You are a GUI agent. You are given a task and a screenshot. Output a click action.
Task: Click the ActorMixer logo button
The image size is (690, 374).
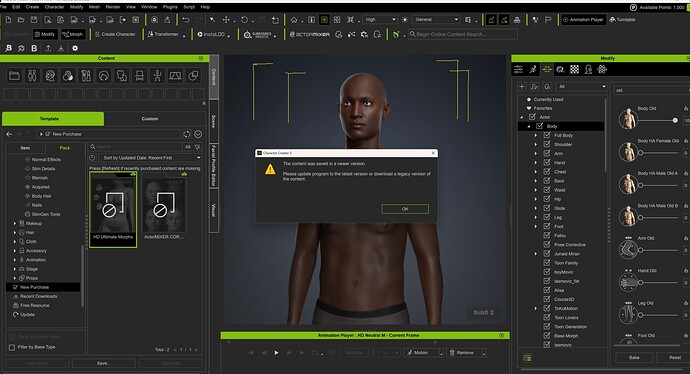(309, 34)
